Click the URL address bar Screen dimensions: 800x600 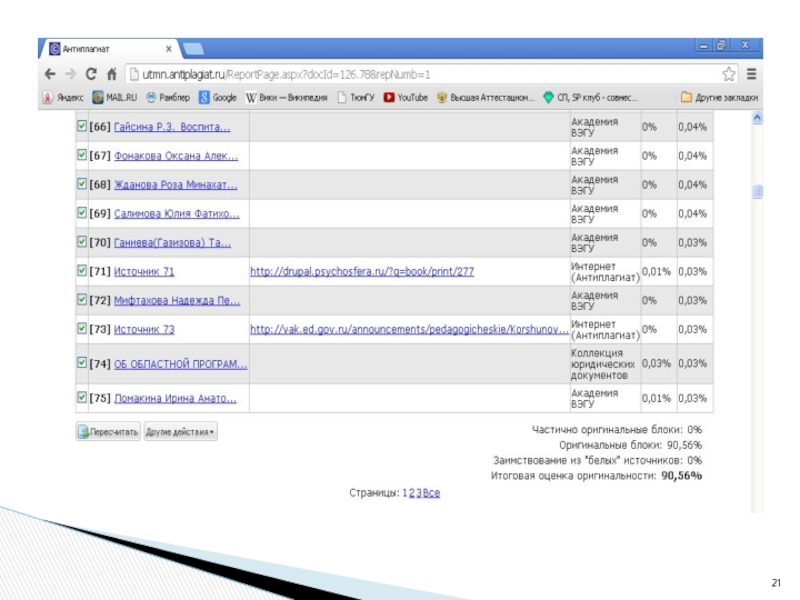420,74
